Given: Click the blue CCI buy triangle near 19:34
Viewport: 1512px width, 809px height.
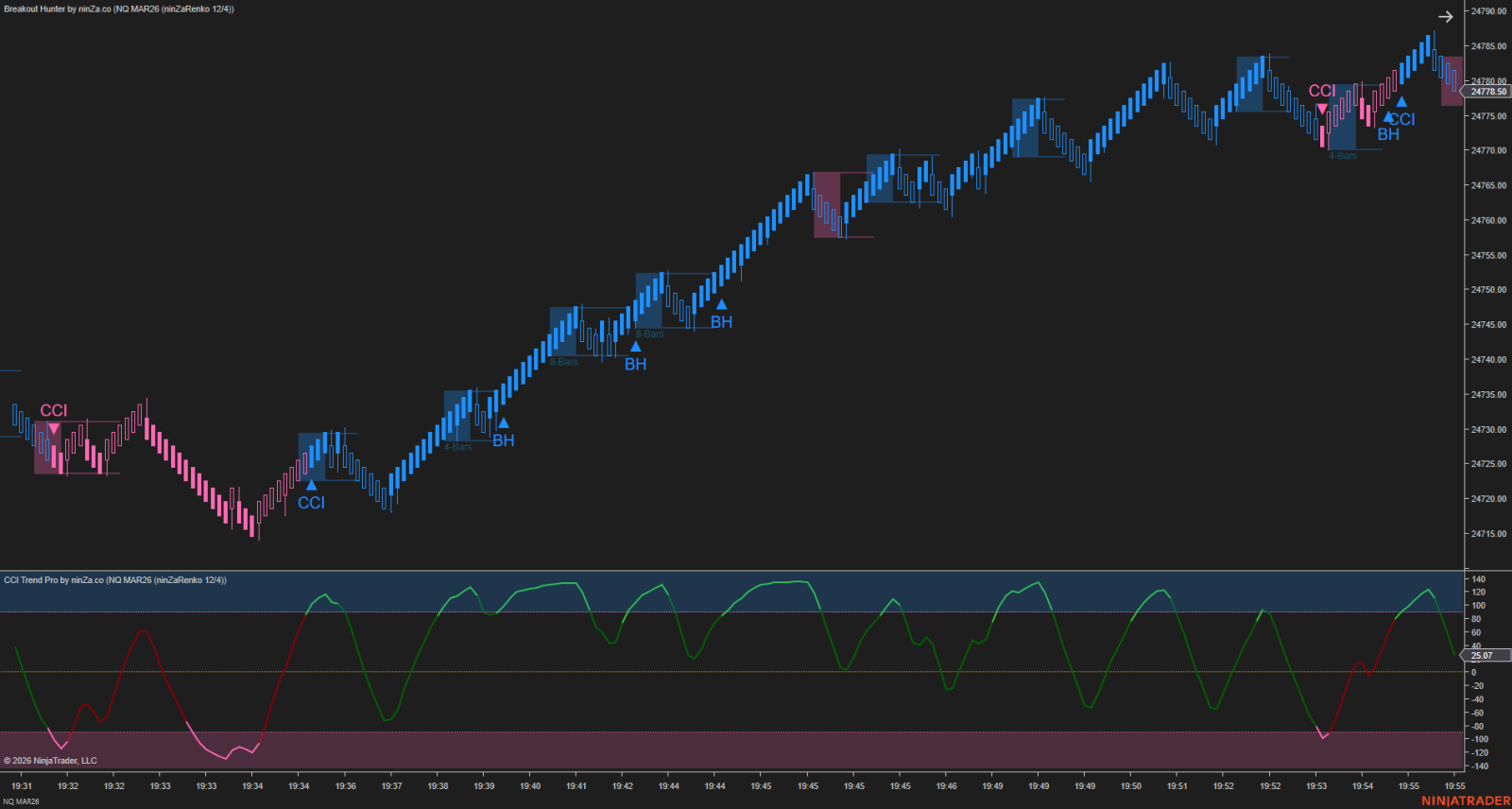Looking at the screenshot, I should 311,486.
